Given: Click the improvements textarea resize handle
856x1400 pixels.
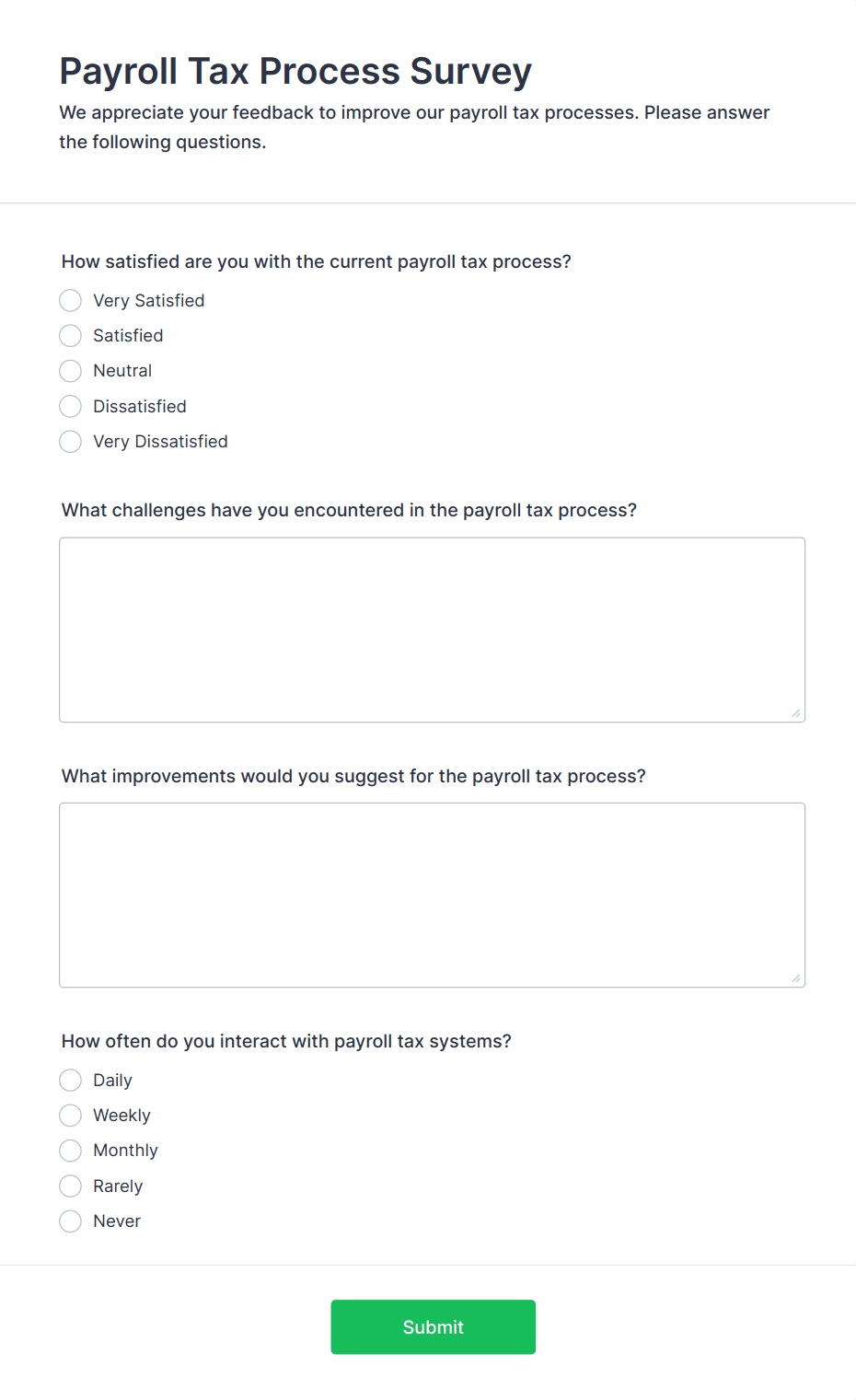Looking at the screenshot, I should (x=796, y=978).
